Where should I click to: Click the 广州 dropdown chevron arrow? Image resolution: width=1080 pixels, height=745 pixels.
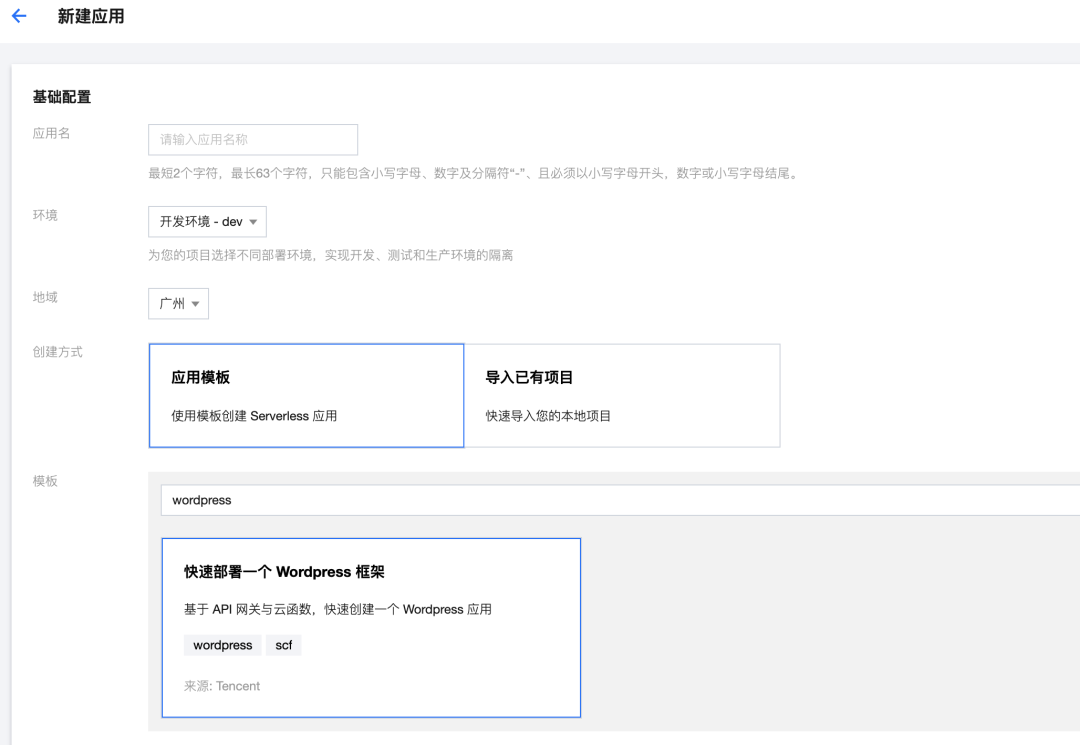197,303
